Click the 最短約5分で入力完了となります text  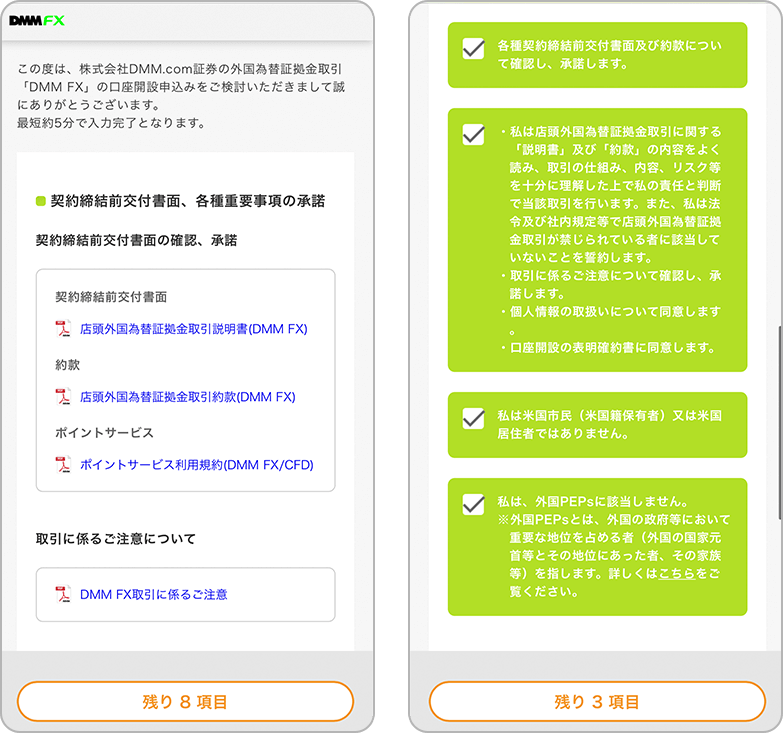pyautogui.click(x=112, y=123)
